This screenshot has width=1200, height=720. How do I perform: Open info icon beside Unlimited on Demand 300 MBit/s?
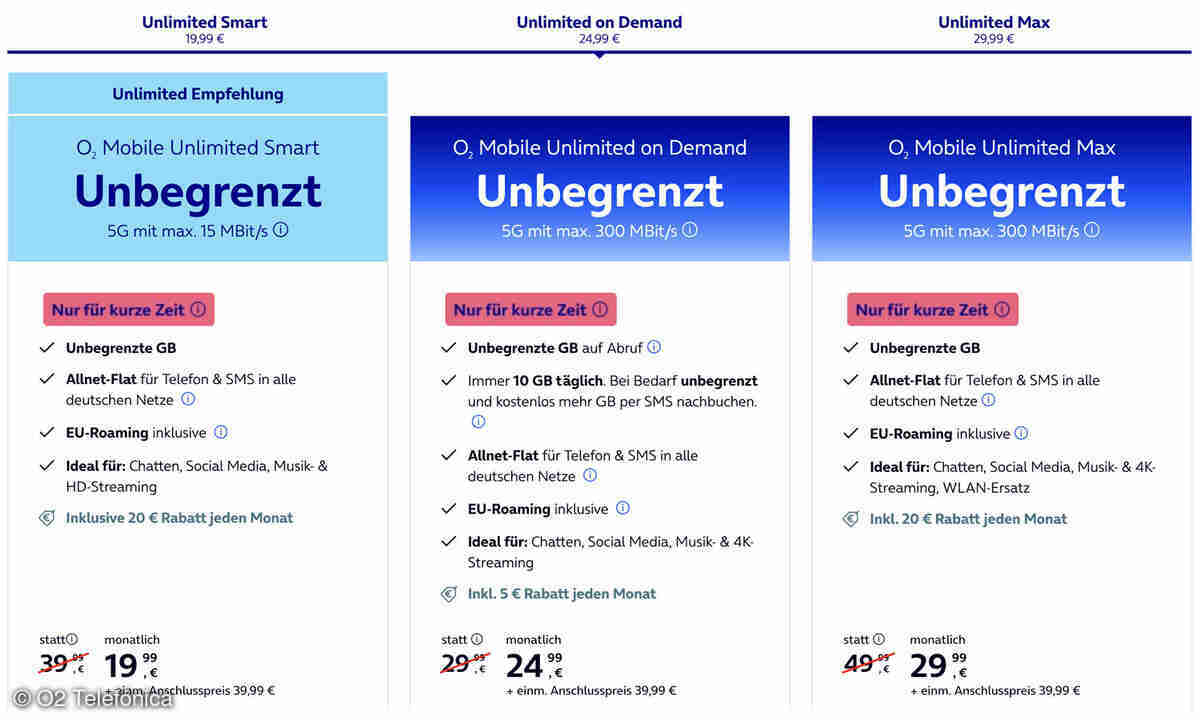tap(690, 230)
